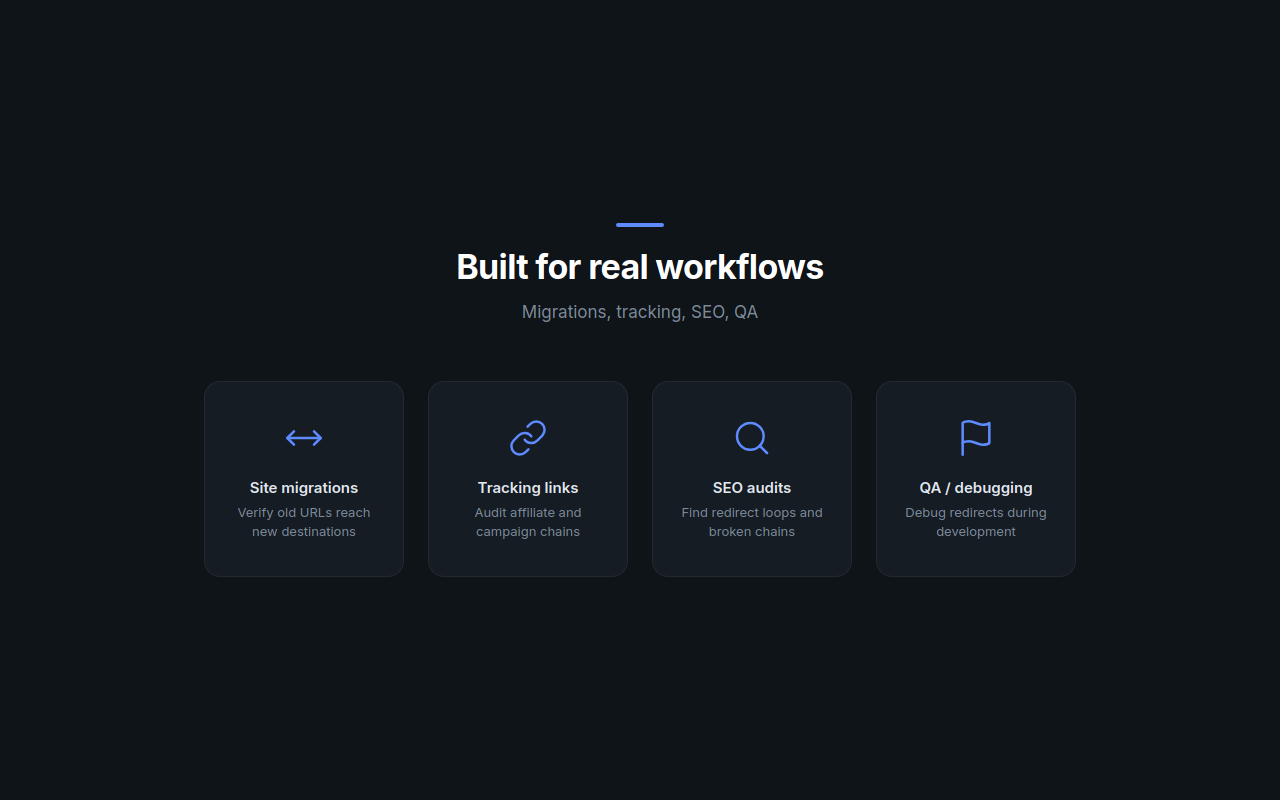Click the Tracking links heading

527,487
